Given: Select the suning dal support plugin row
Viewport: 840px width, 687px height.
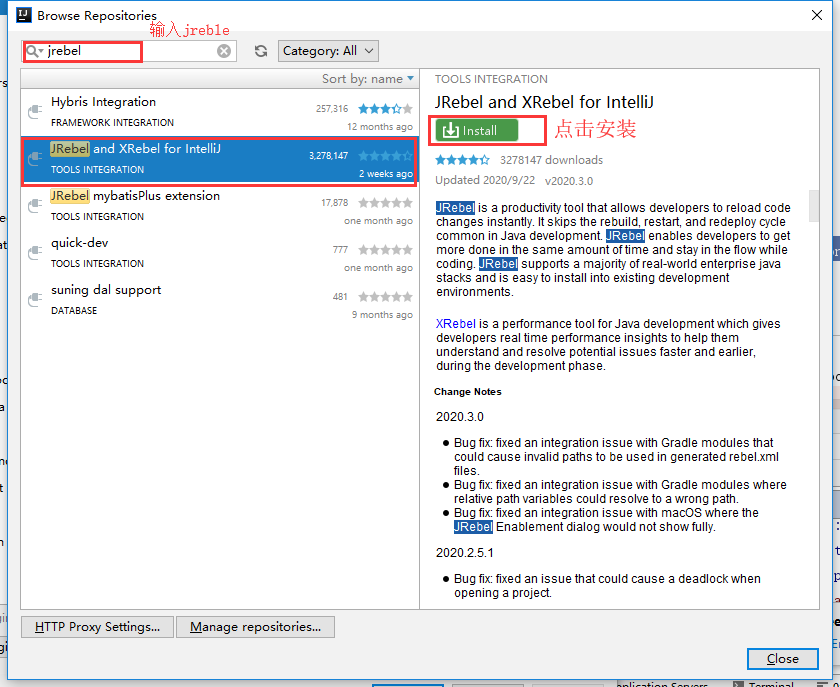Looking at the screenshot, I should pos(220,302).
